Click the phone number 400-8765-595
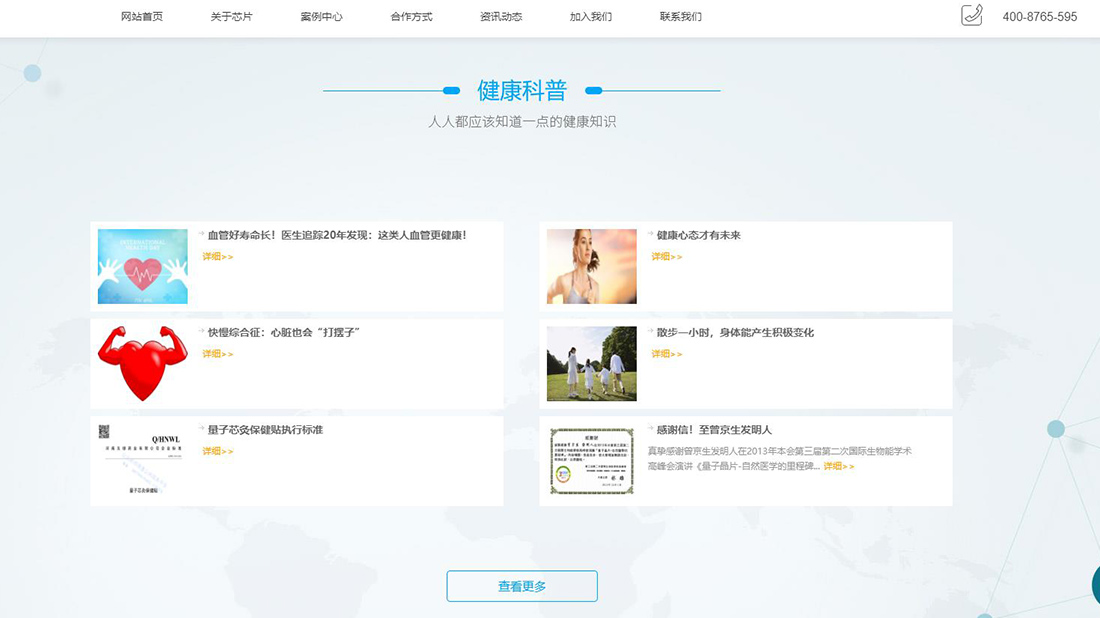The height and width of the screenshot is (618, 1100). tap(1040, 16)
